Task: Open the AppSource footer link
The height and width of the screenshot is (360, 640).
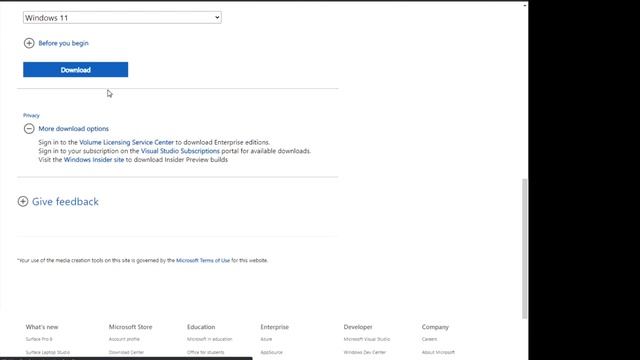Action: coord(271,352)
